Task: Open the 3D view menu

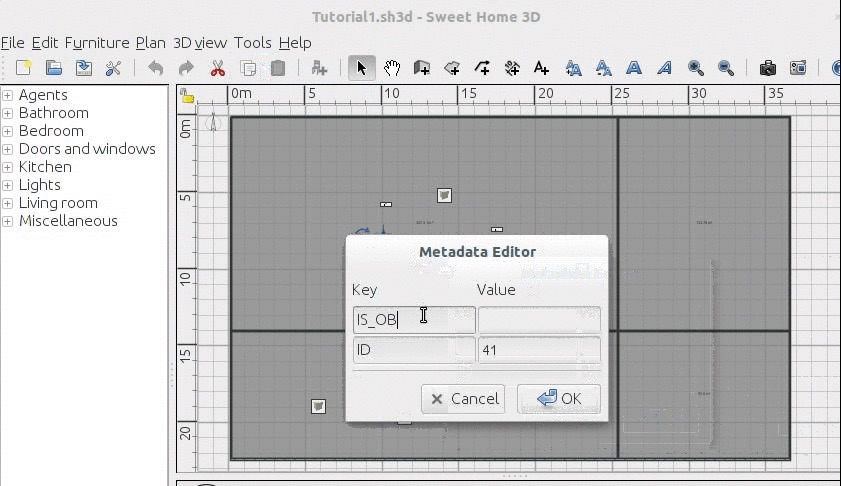Action: coord(200,43)
